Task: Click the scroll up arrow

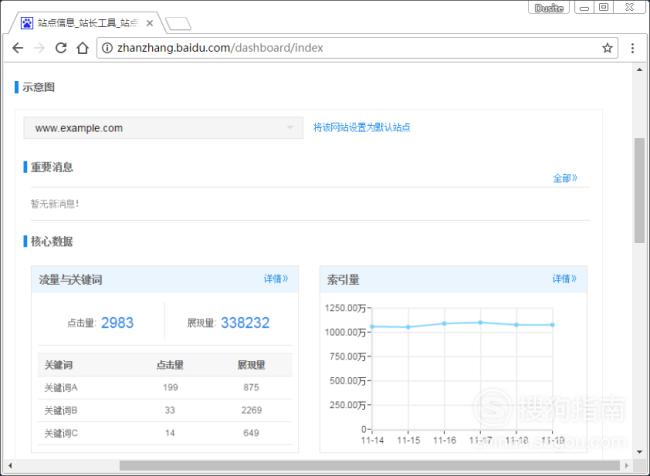Action: click(639, 69)
